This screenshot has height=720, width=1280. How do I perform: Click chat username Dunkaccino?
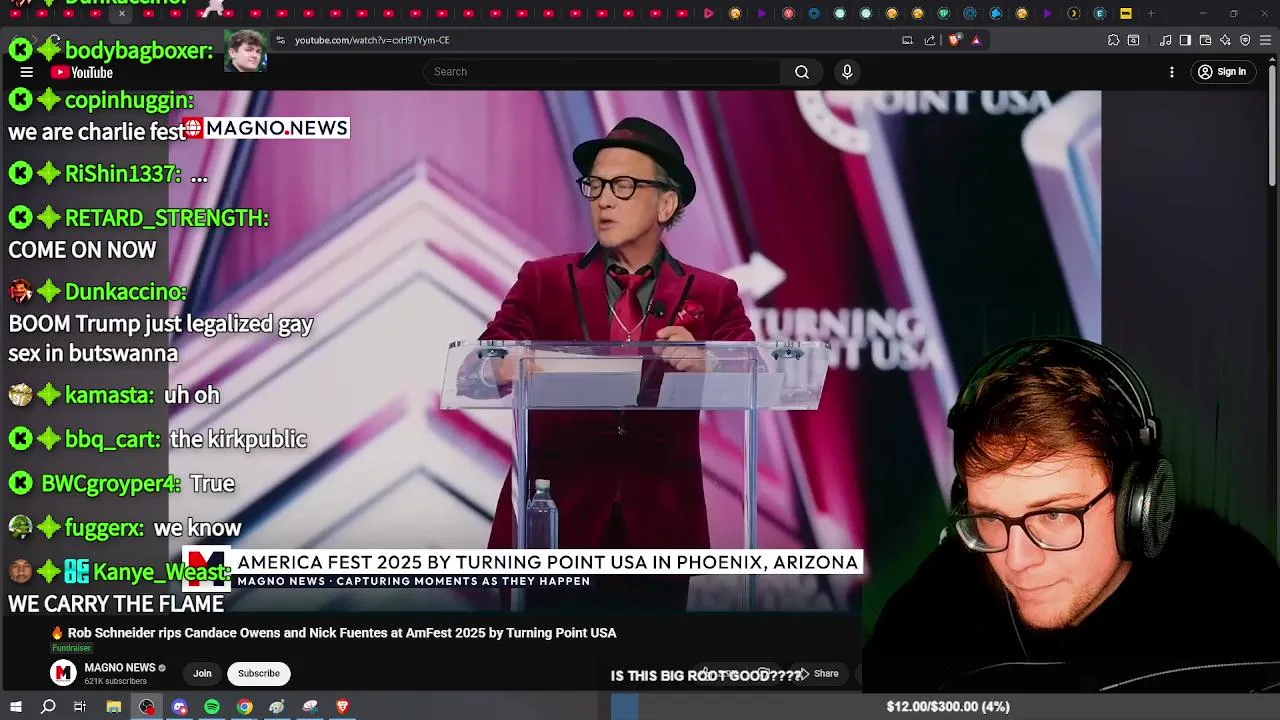click(x=126, y=292)
